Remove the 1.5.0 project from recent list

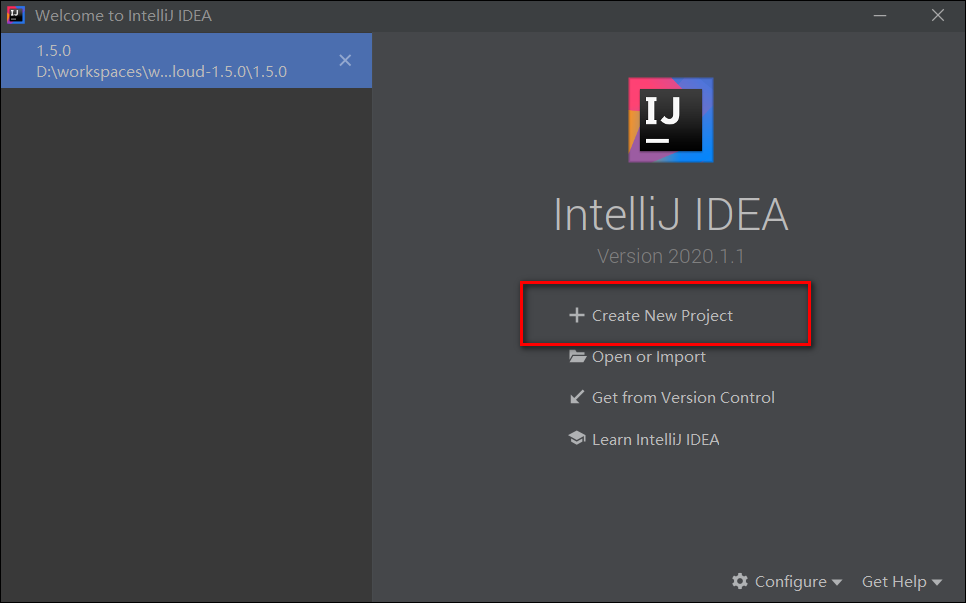tap(345, 60)
